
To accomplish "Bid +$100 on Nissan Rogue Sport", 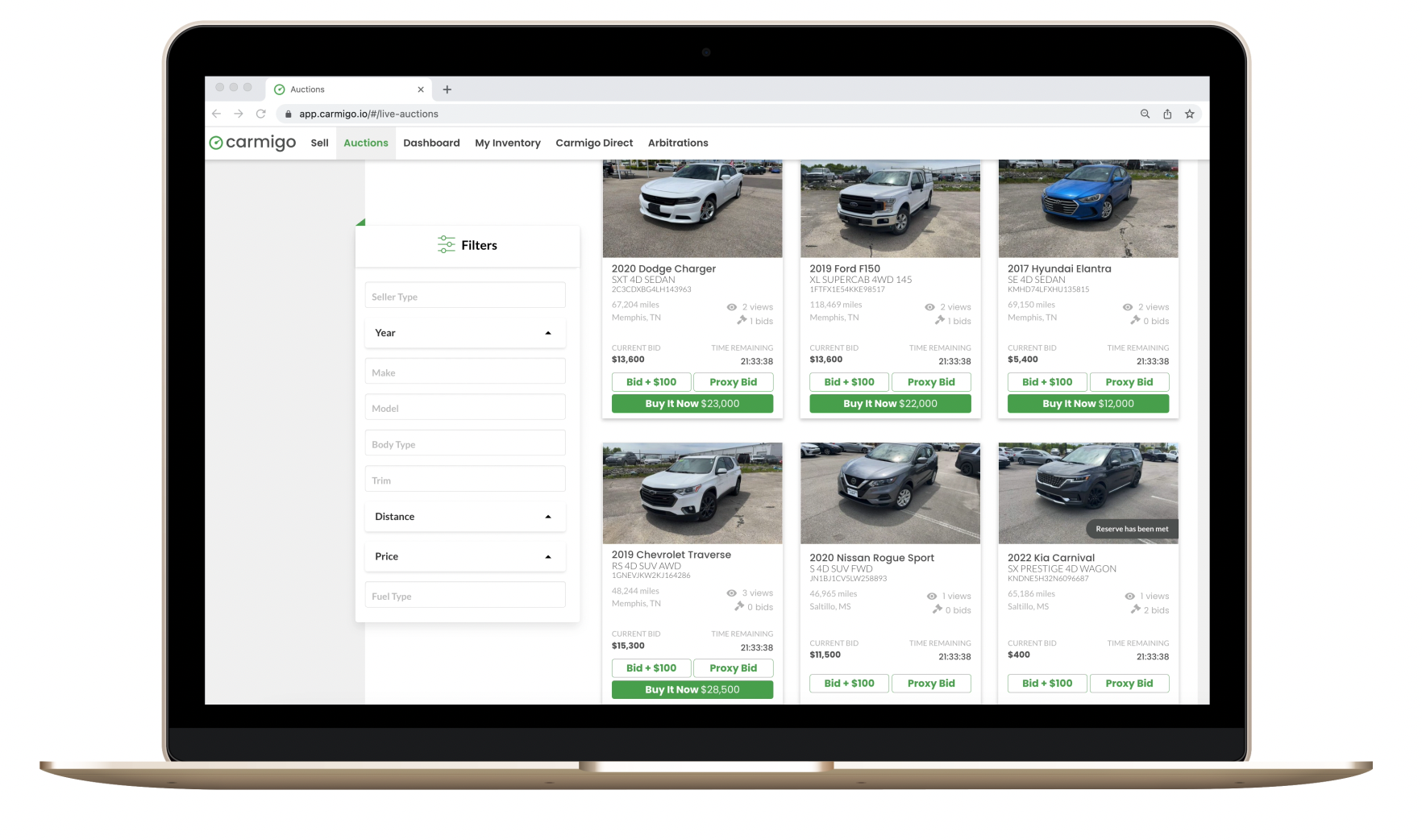I will 850,684.
